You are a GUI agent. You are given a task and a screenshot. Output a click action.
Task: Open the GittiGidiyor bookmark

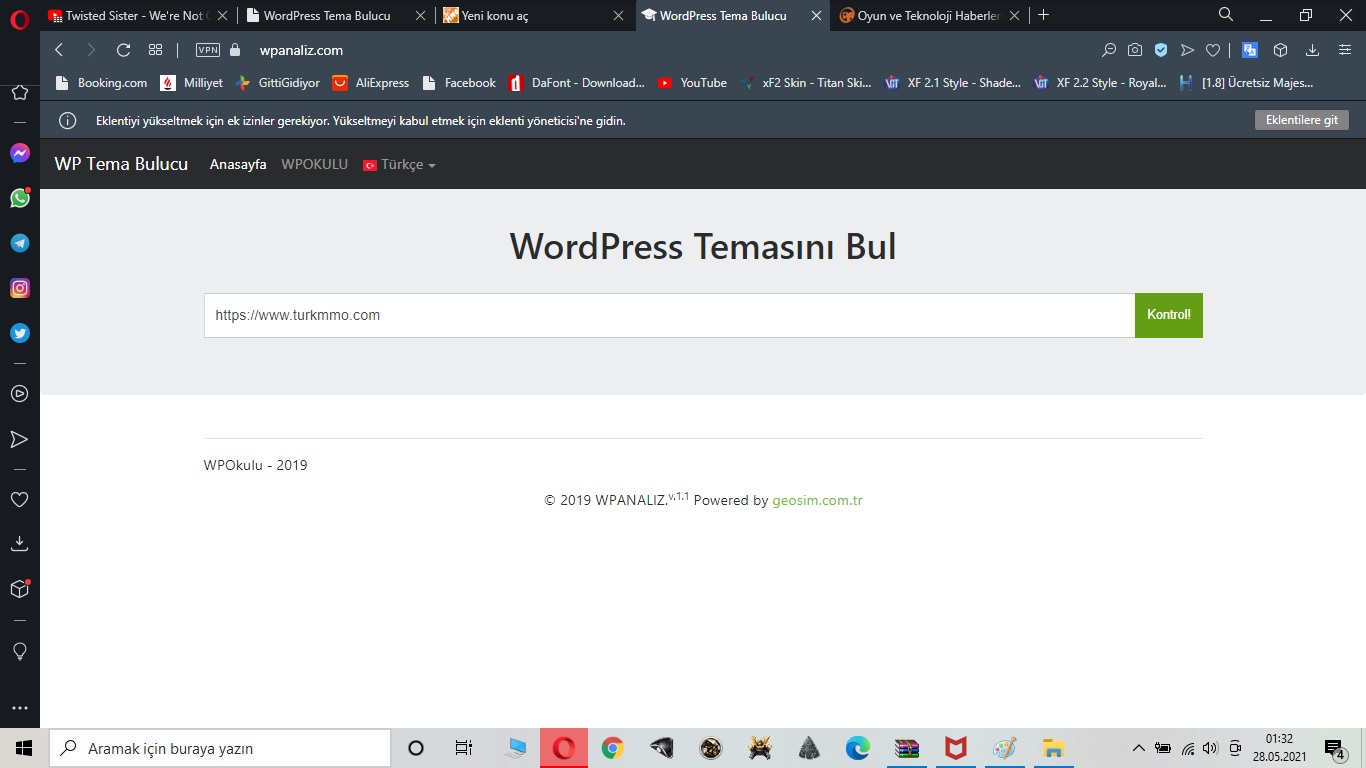pos(277,83)
